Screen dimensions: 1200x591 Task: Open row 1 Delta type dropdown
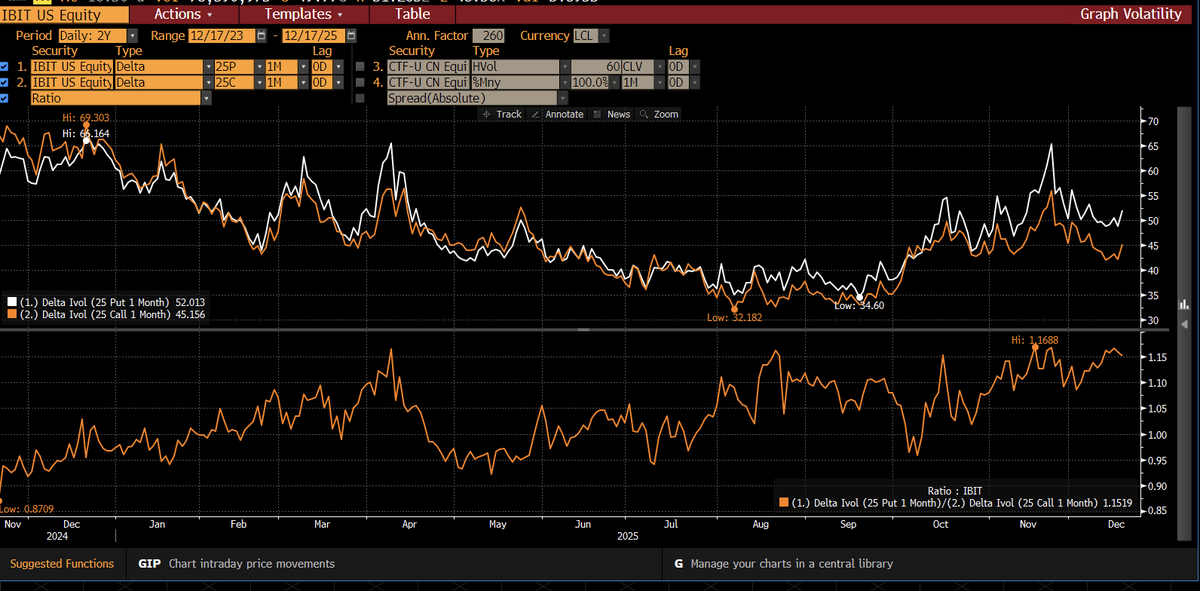(208, 67)
